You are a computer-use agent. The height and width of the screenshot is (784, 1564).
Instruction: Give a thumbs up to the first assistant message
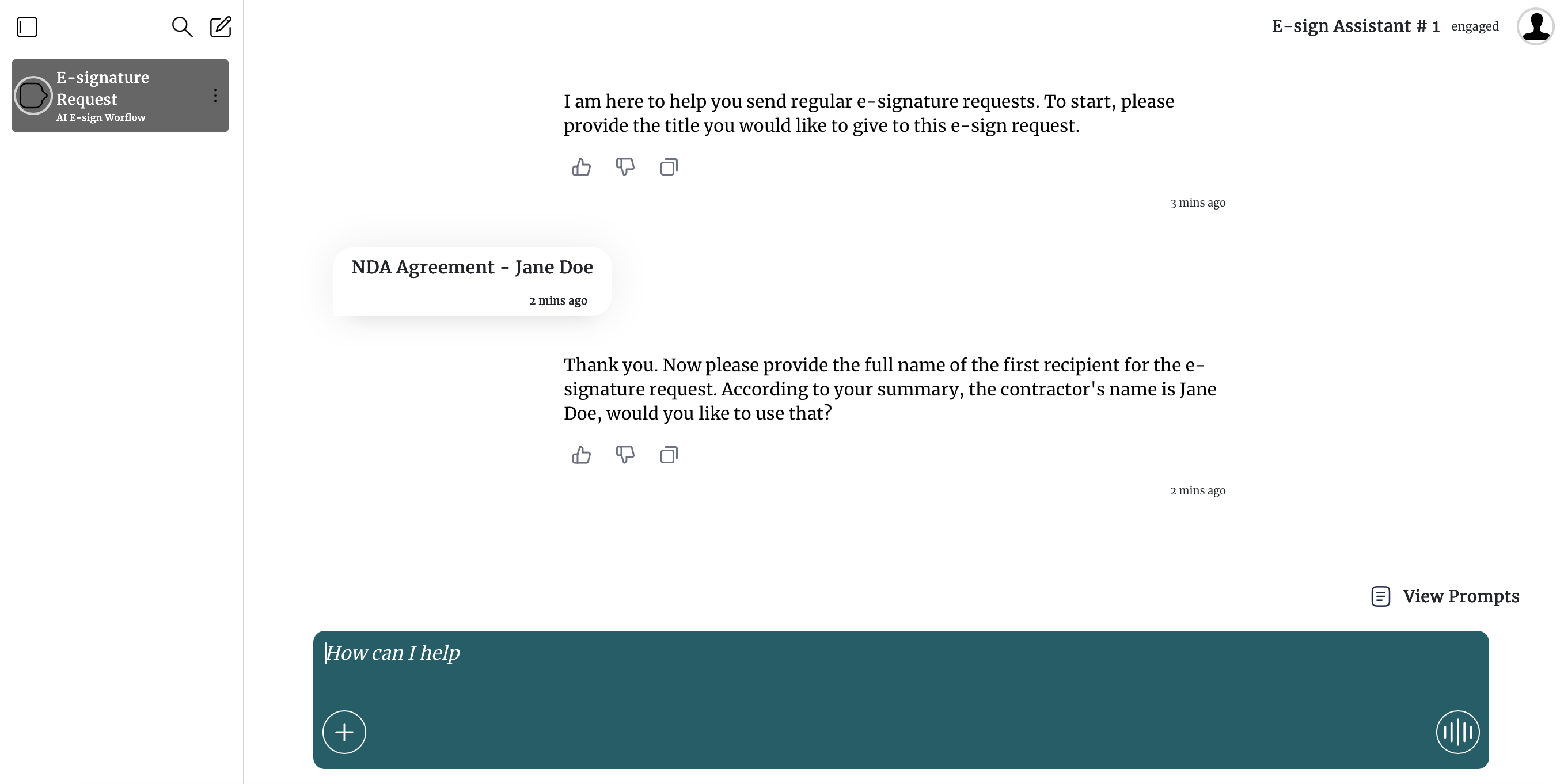[x=581, y=167]
